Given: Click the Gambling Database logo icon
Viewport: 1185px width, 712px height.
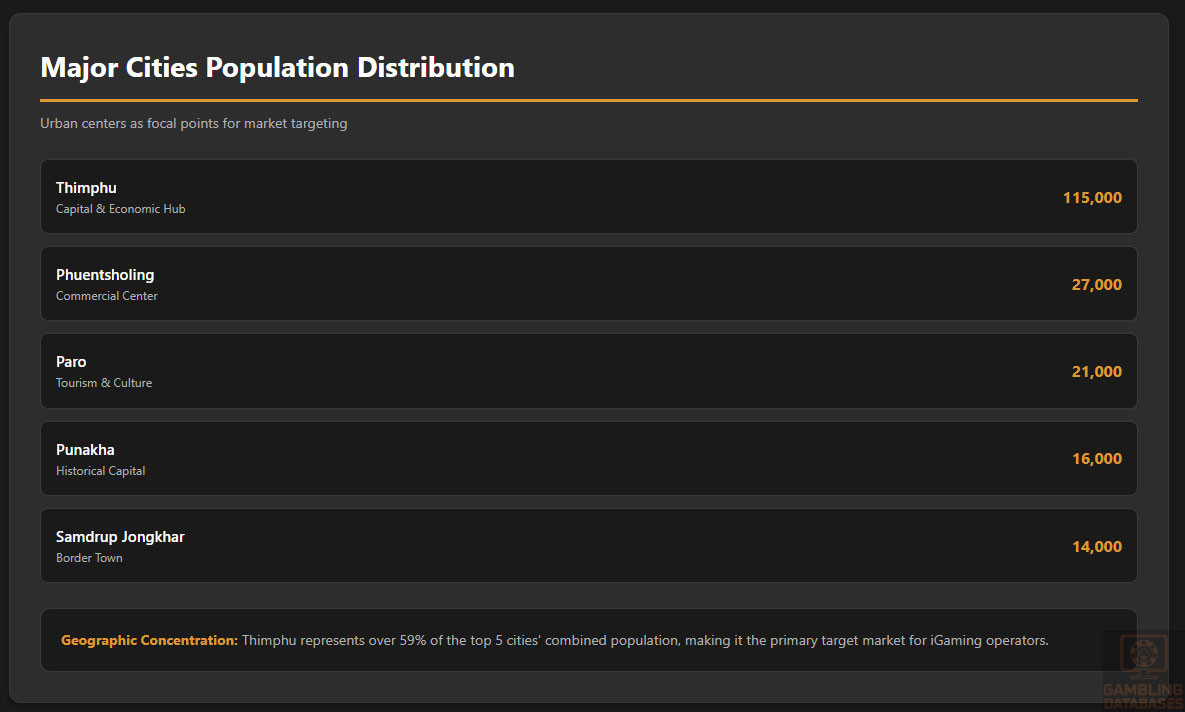Looking at the screenshot, I should (x=1142, y=657).
